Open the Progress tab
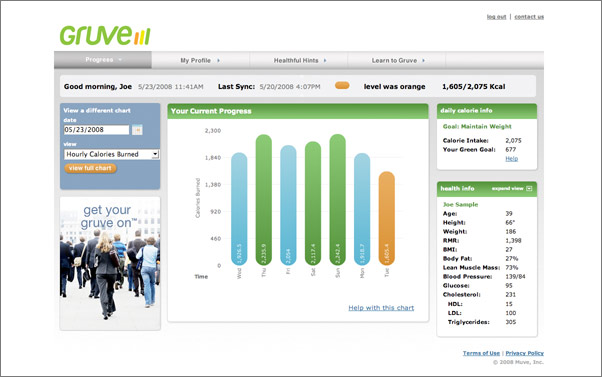 point(103,60)
